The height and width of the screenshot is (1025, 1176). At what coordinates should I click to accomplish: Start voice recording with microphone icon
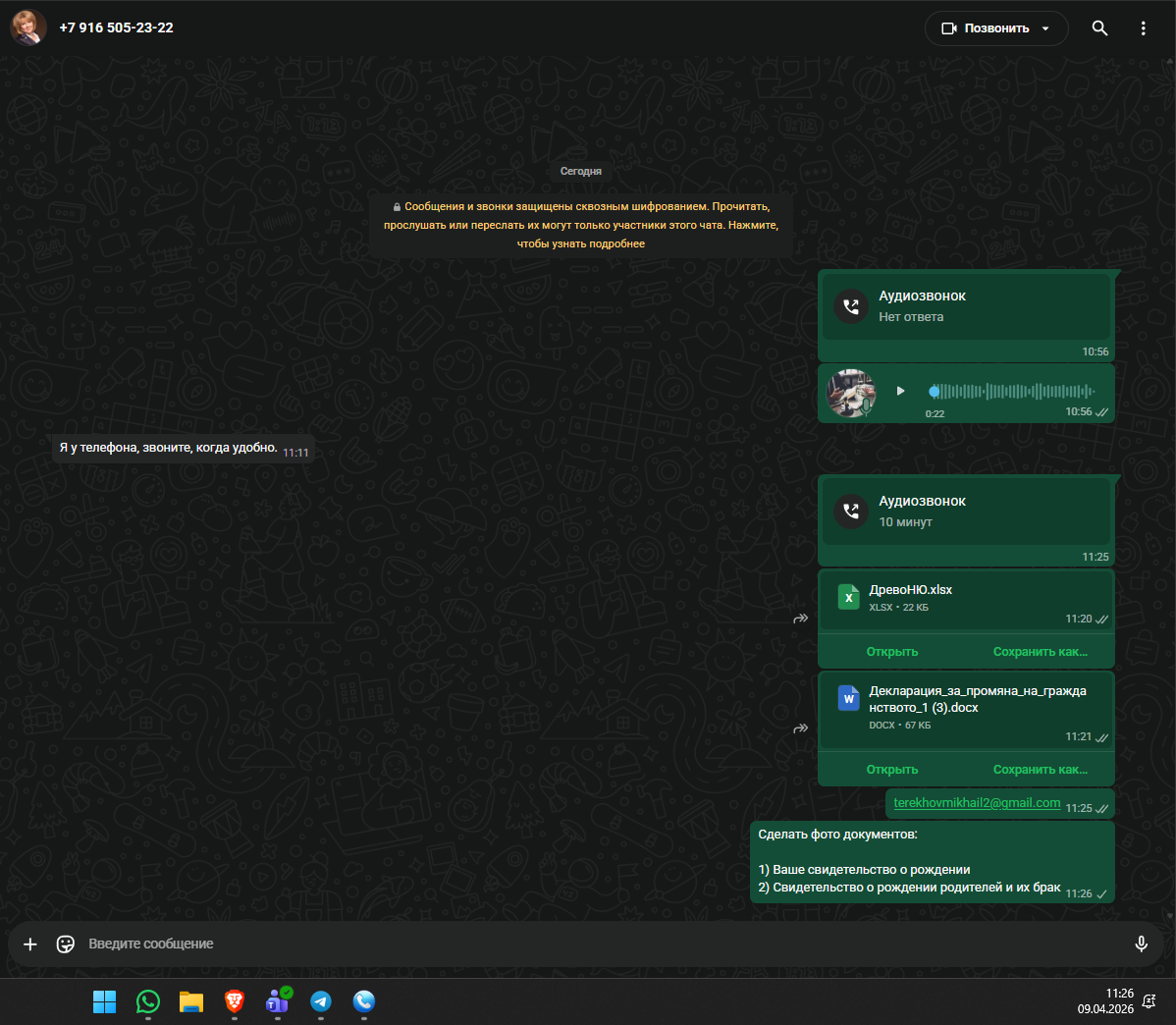pyautogui.click(x=1141, y=944)
